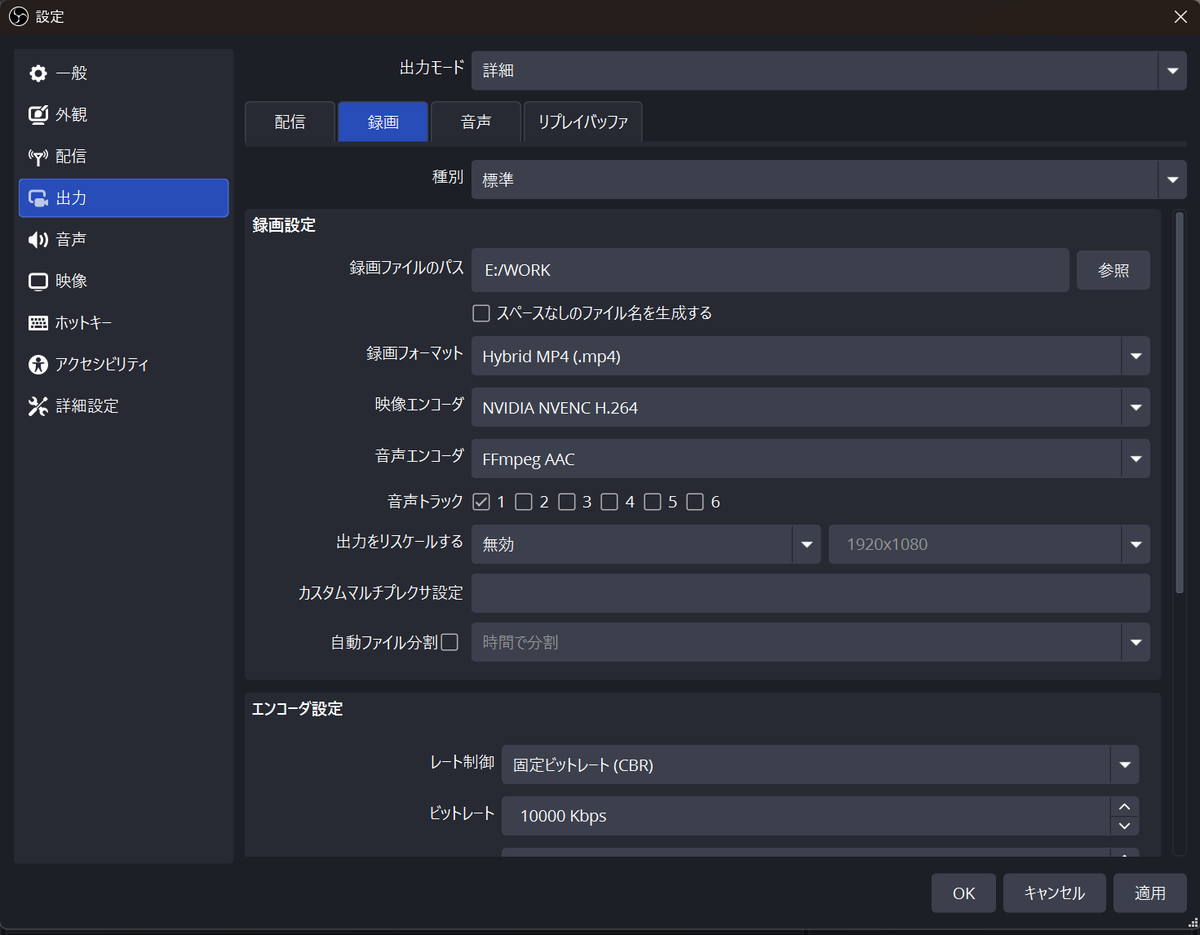Click the 配信 antenna icon in sidebar
This screenshot has height=935, width=1200.
click(x=38, y=156)
